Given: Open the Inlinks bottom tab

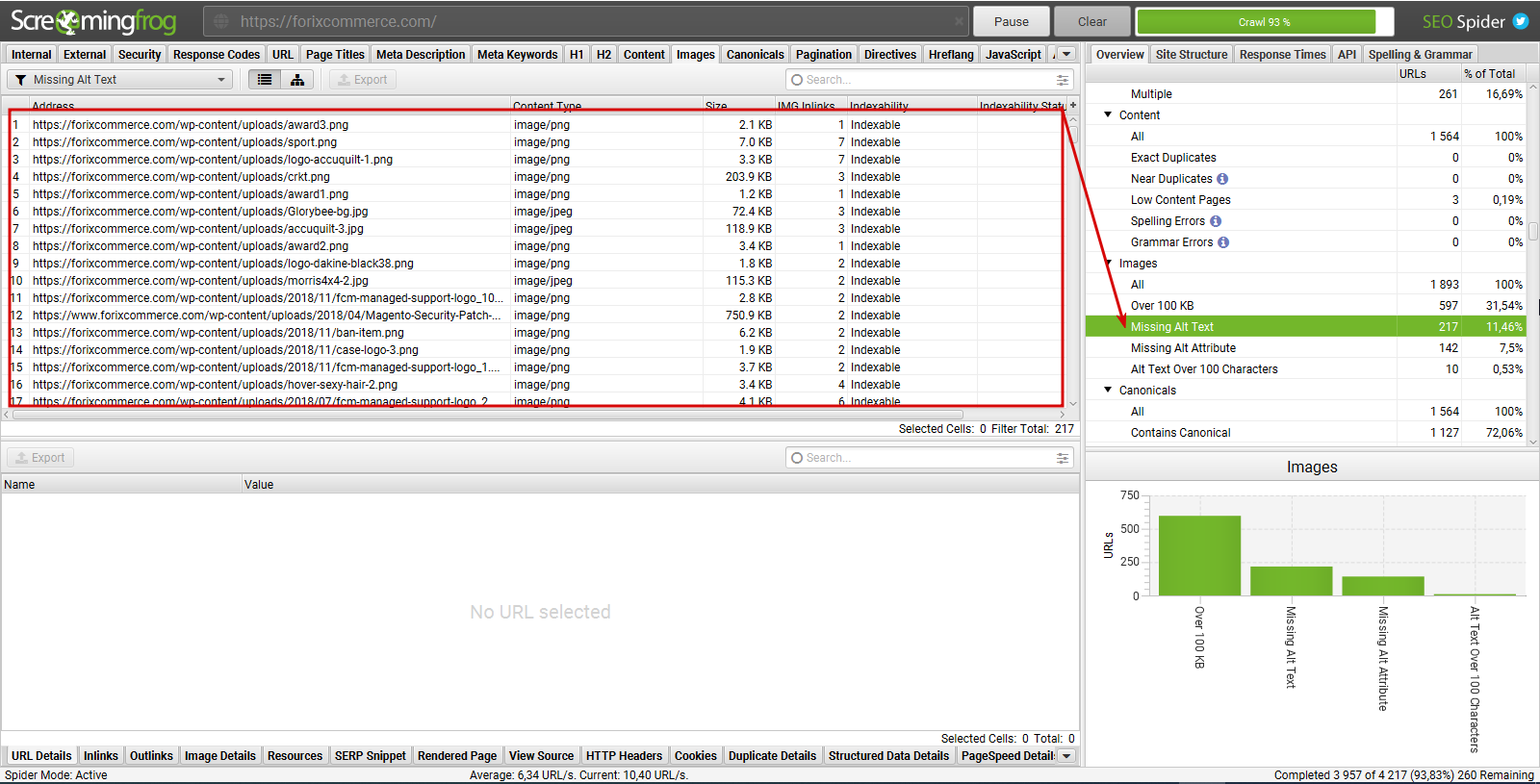Looking at the screenshot, I should (100, 756).
